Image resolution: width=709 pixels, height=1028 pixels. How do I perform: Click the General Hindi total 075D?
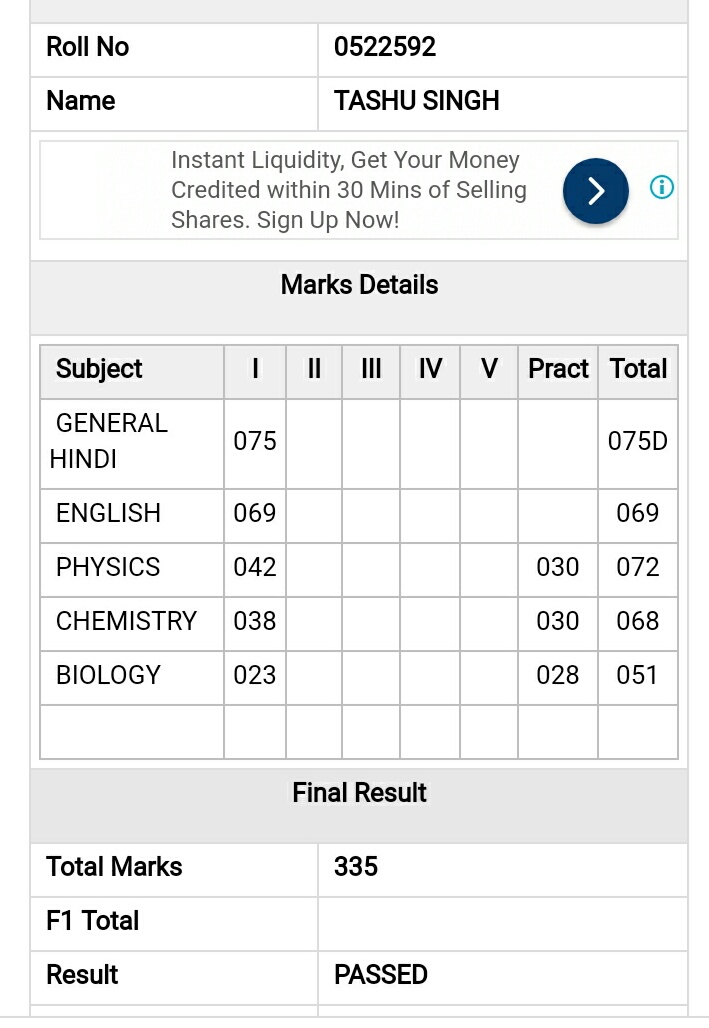tap(638, 441)
